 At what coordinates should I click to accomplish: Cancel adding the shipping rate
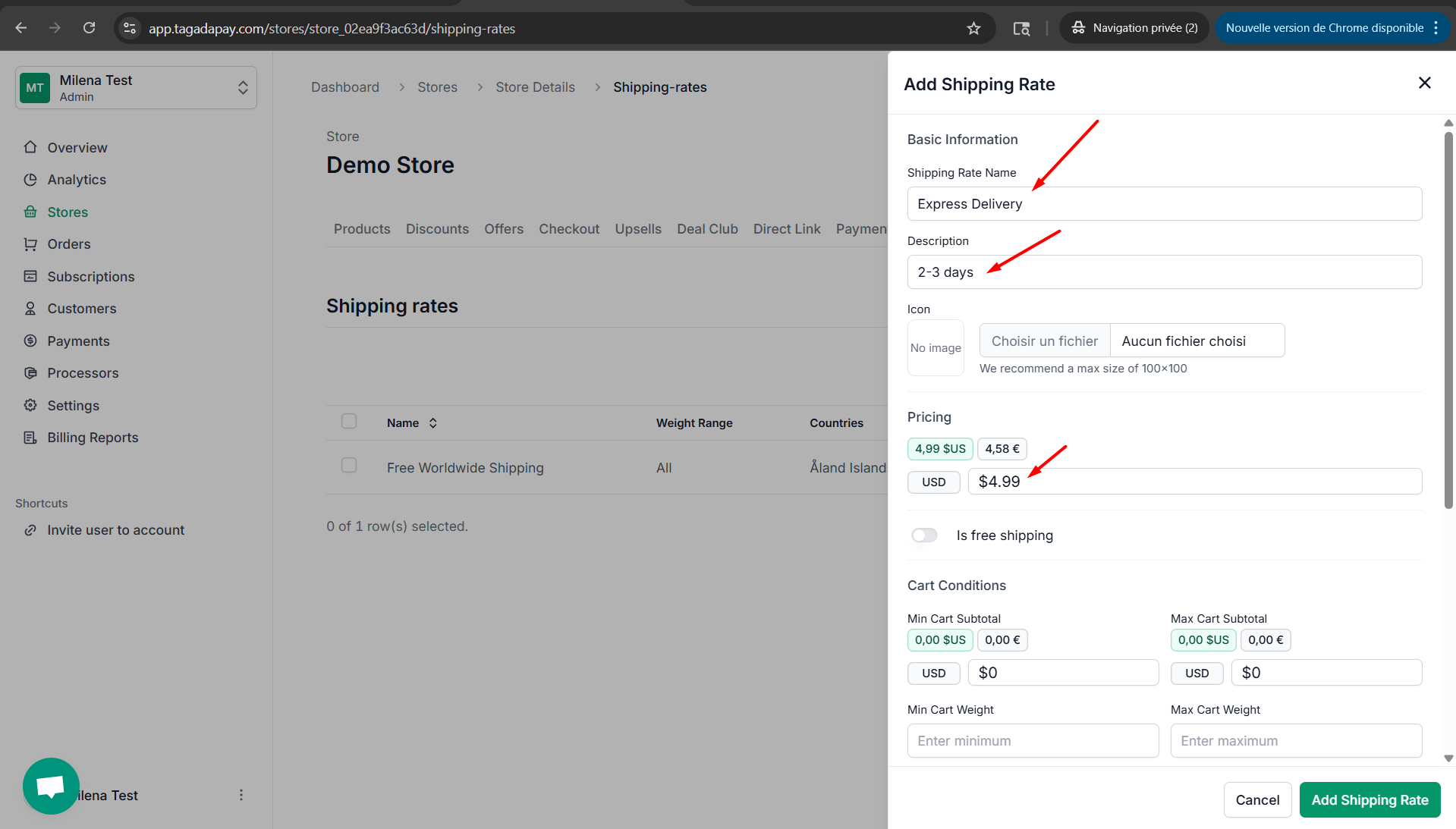[x=1257, y=799]
